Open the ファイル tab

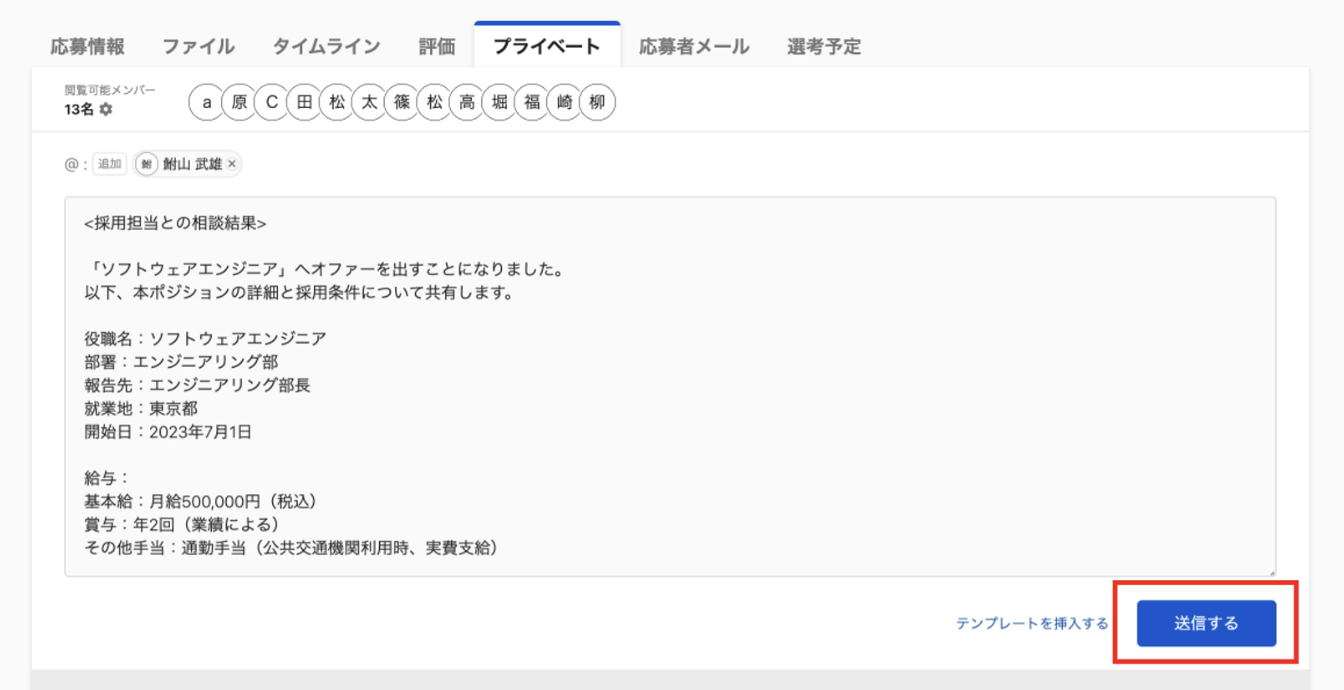coord(198,46)
